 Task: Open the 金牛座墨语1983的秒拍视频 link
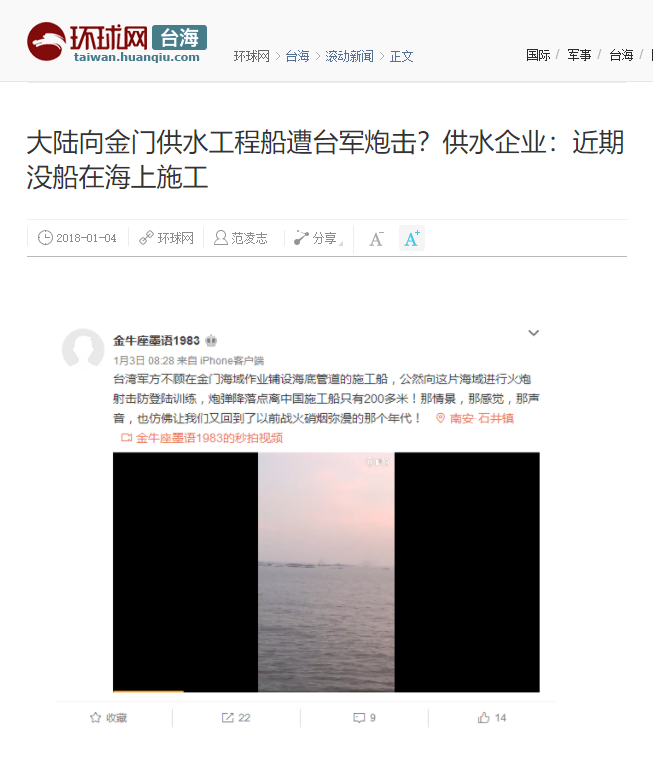coord(202,438)
